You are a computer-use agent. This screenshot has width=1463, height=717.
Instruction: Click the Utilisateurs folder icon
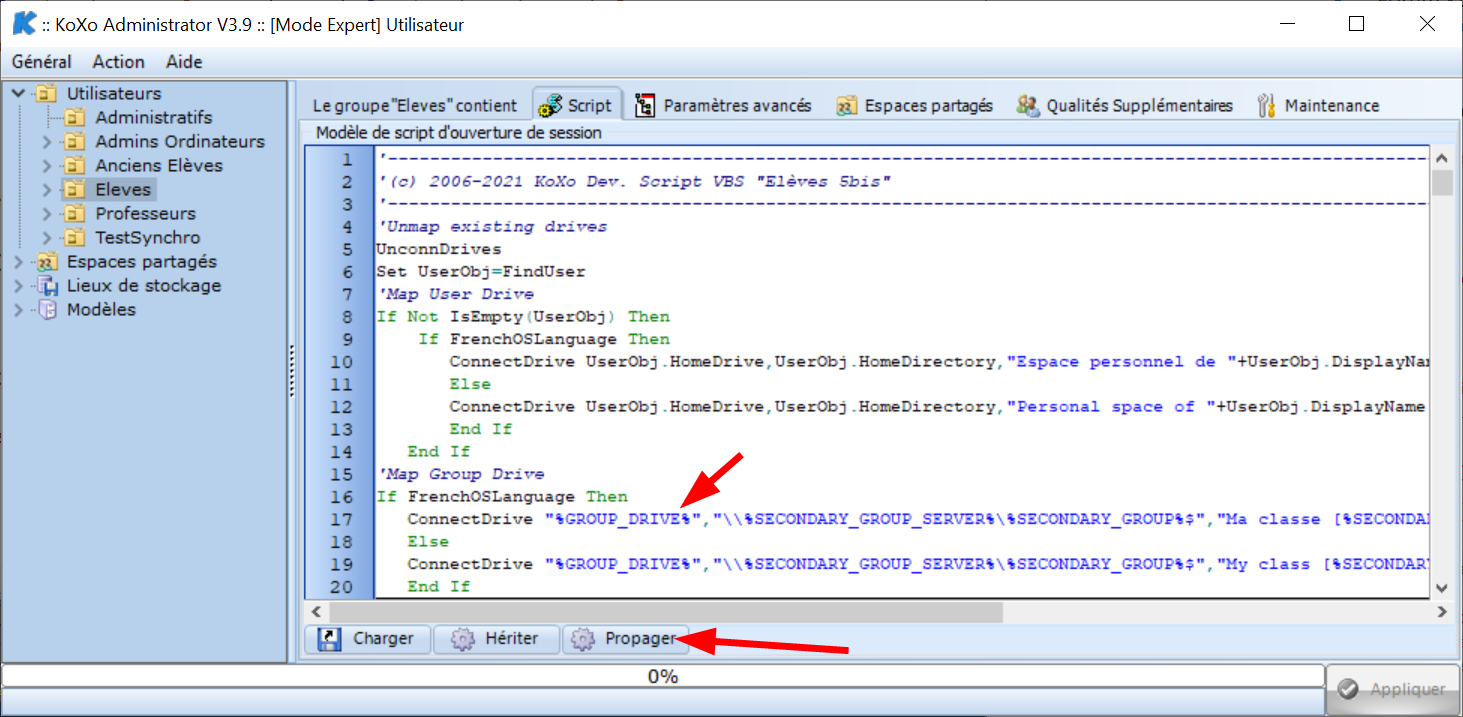click(45, 93)
